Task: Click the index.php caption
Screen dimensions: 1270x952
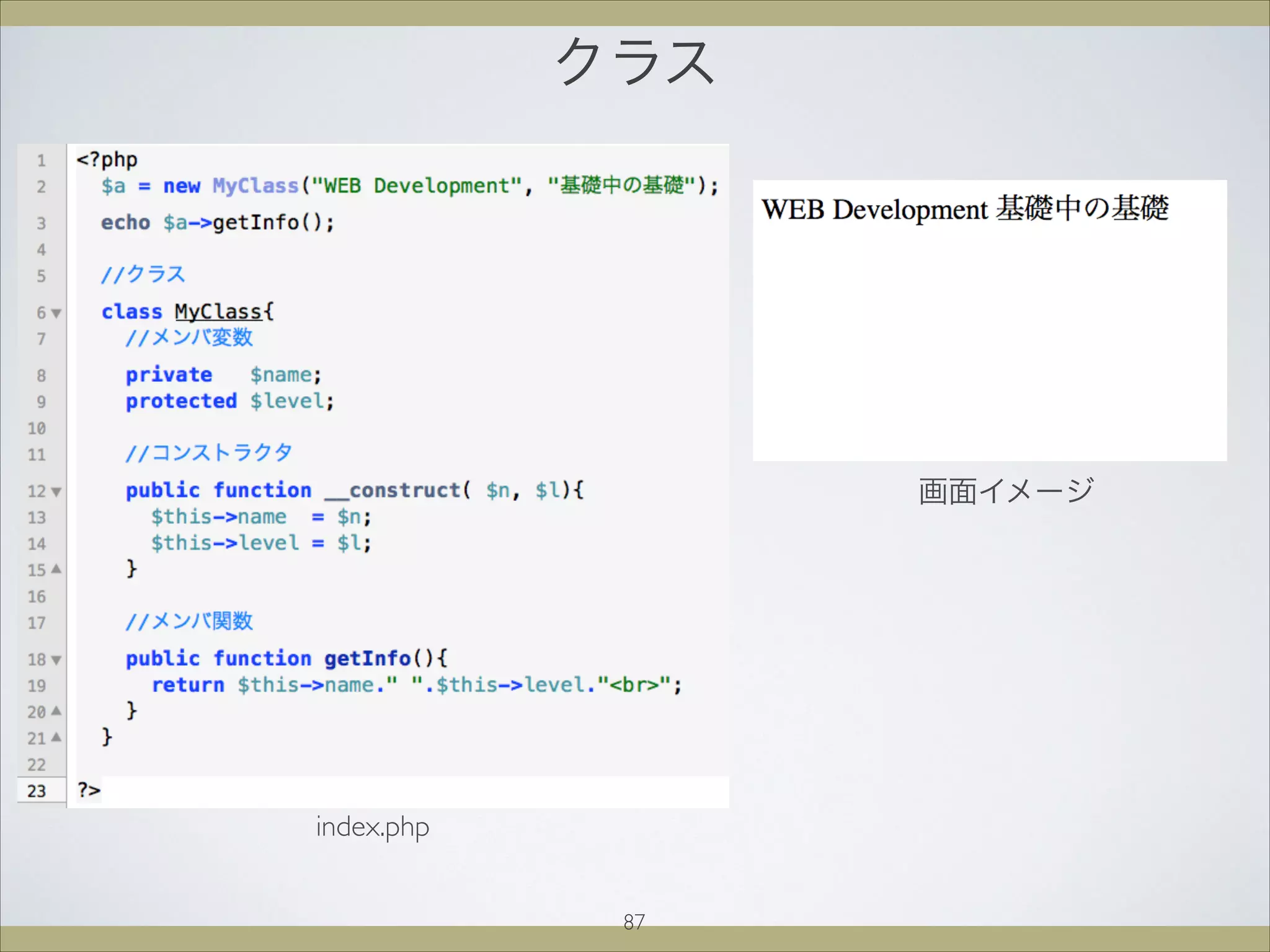Action: [x=373, y=827]
